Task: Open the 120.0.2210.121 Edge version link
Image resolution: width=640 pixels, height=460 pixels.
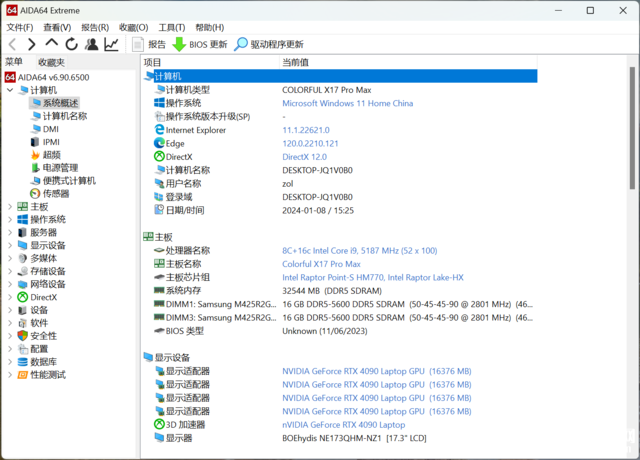Action: point(310,144)
